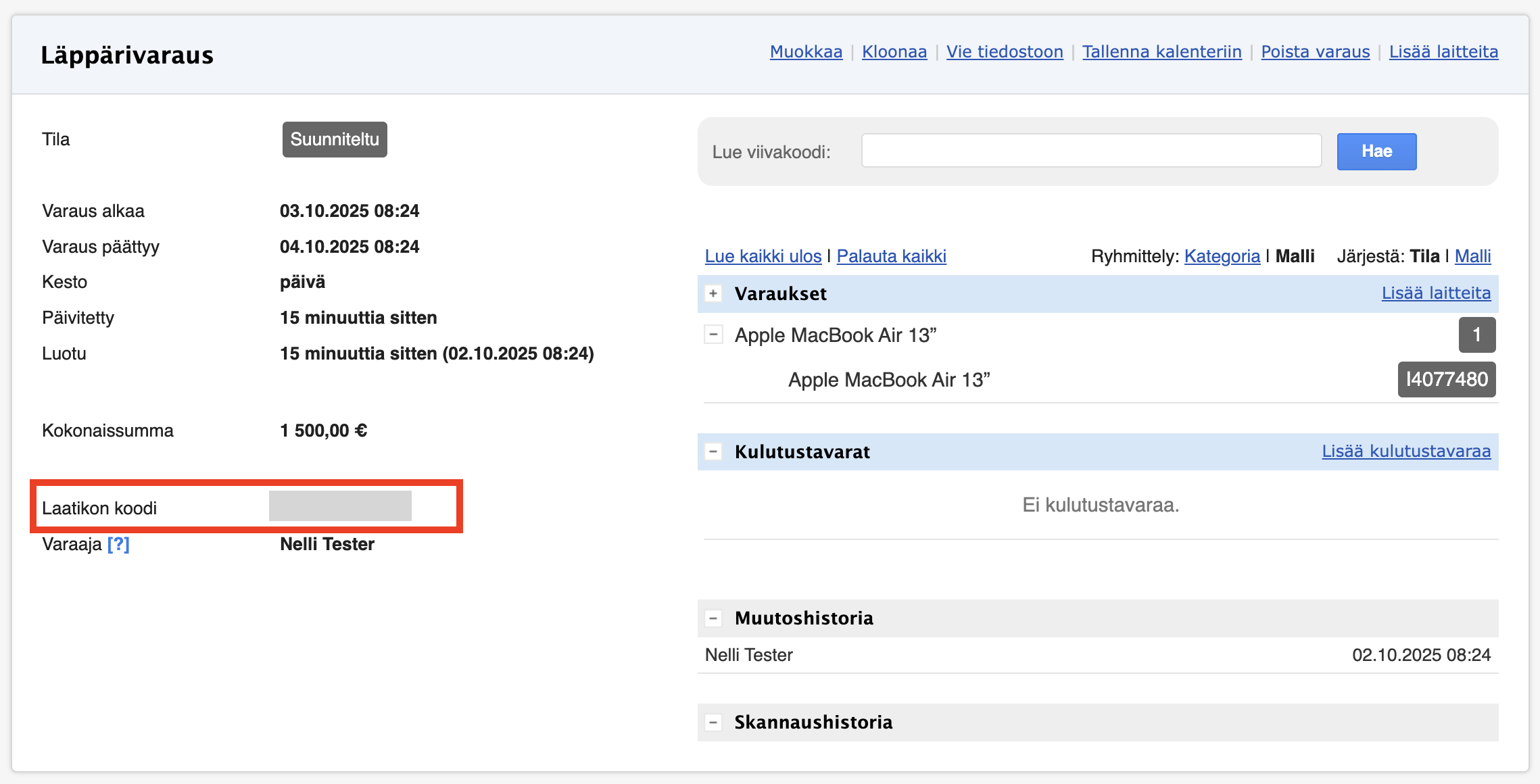Click the barcode input field
The width and height of the screenshot is (1540, 784).
(1090, 151)
